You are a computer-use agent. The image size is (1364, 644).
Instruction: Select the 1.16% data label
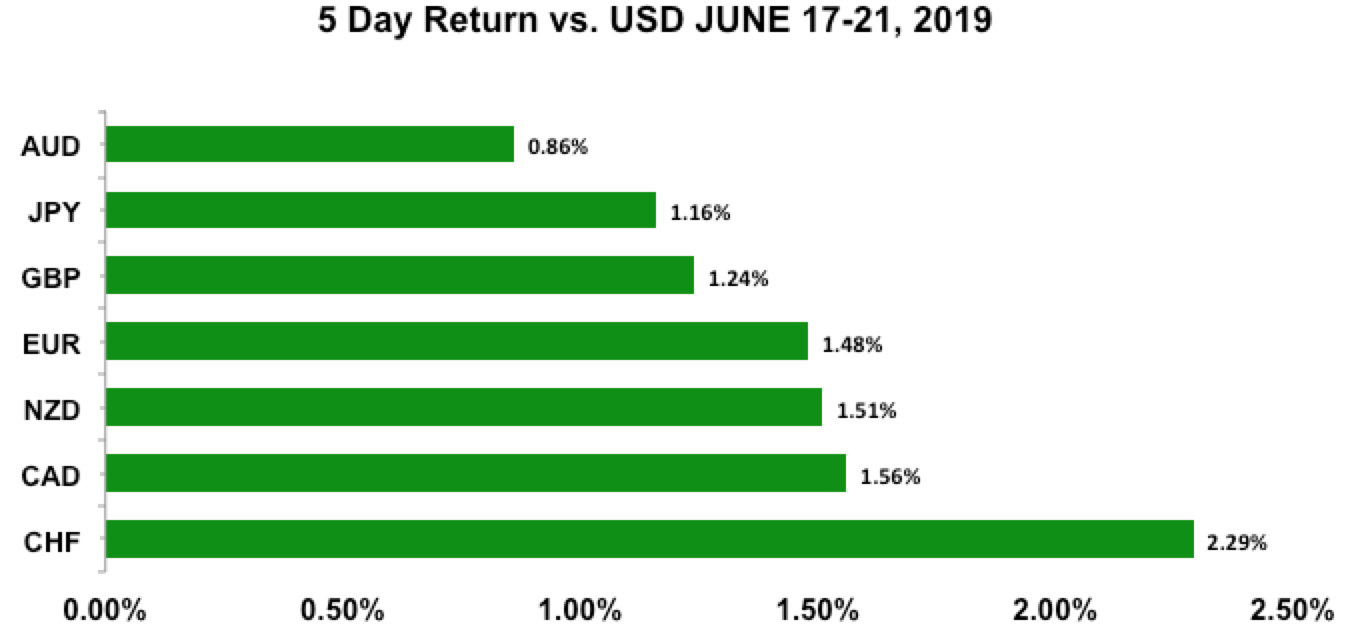click(x=700, y=213)
